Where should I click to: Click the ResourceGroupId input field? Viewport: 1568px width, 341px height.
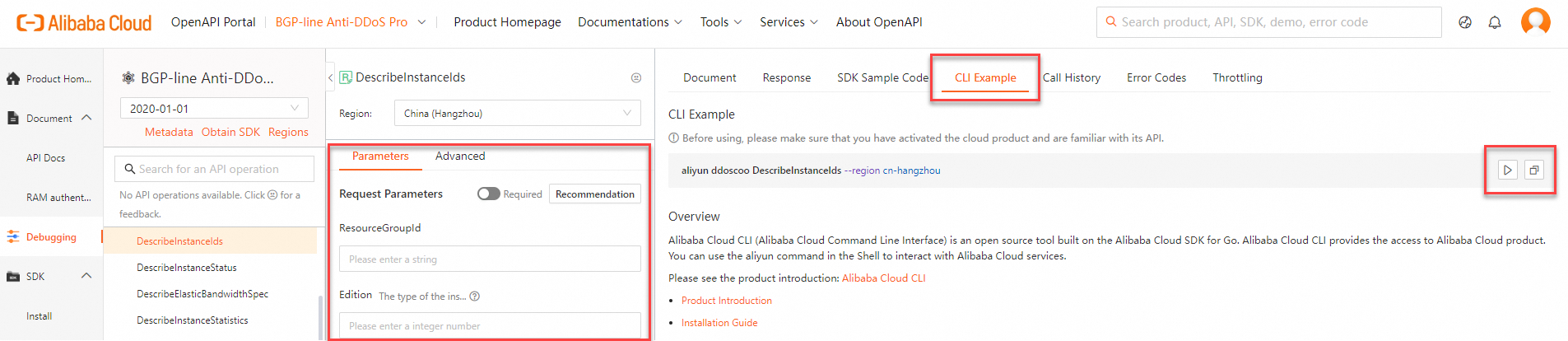(490, 259)
